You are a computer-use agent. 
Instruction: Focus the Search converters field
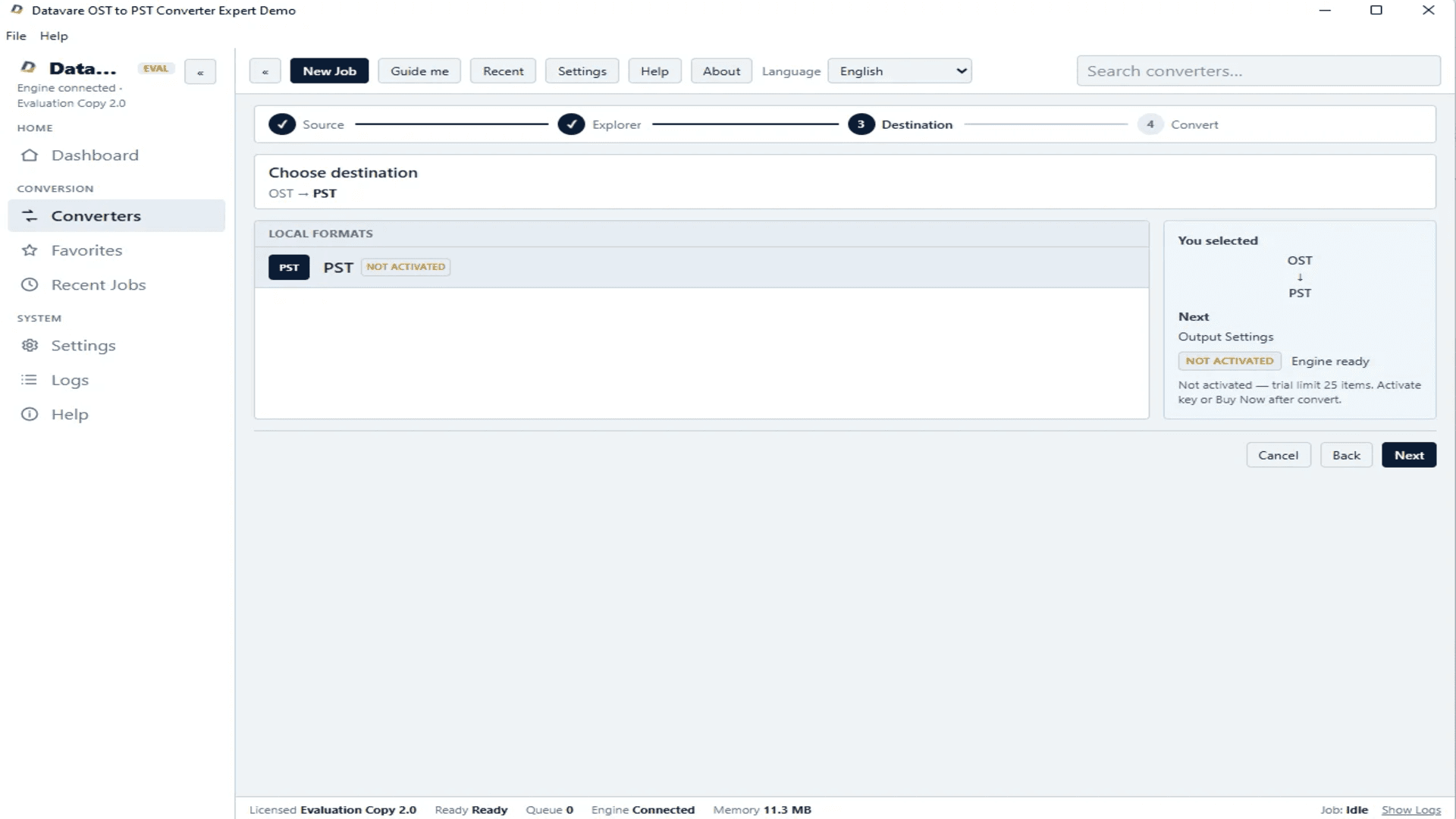[1258, 71]
